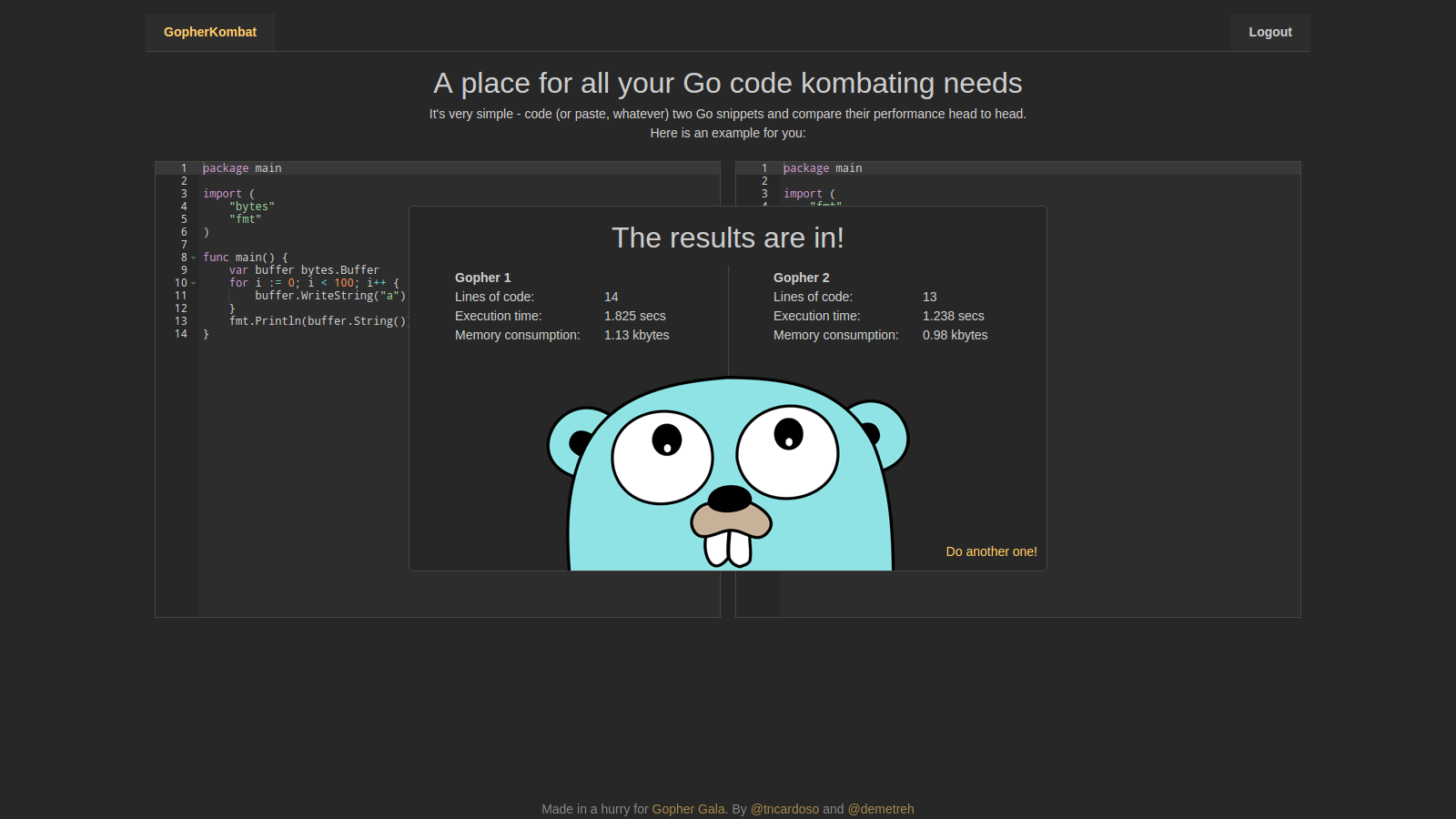Click 'Do another one!' link
Screen dimensions: 1456x819
(991, 551)
